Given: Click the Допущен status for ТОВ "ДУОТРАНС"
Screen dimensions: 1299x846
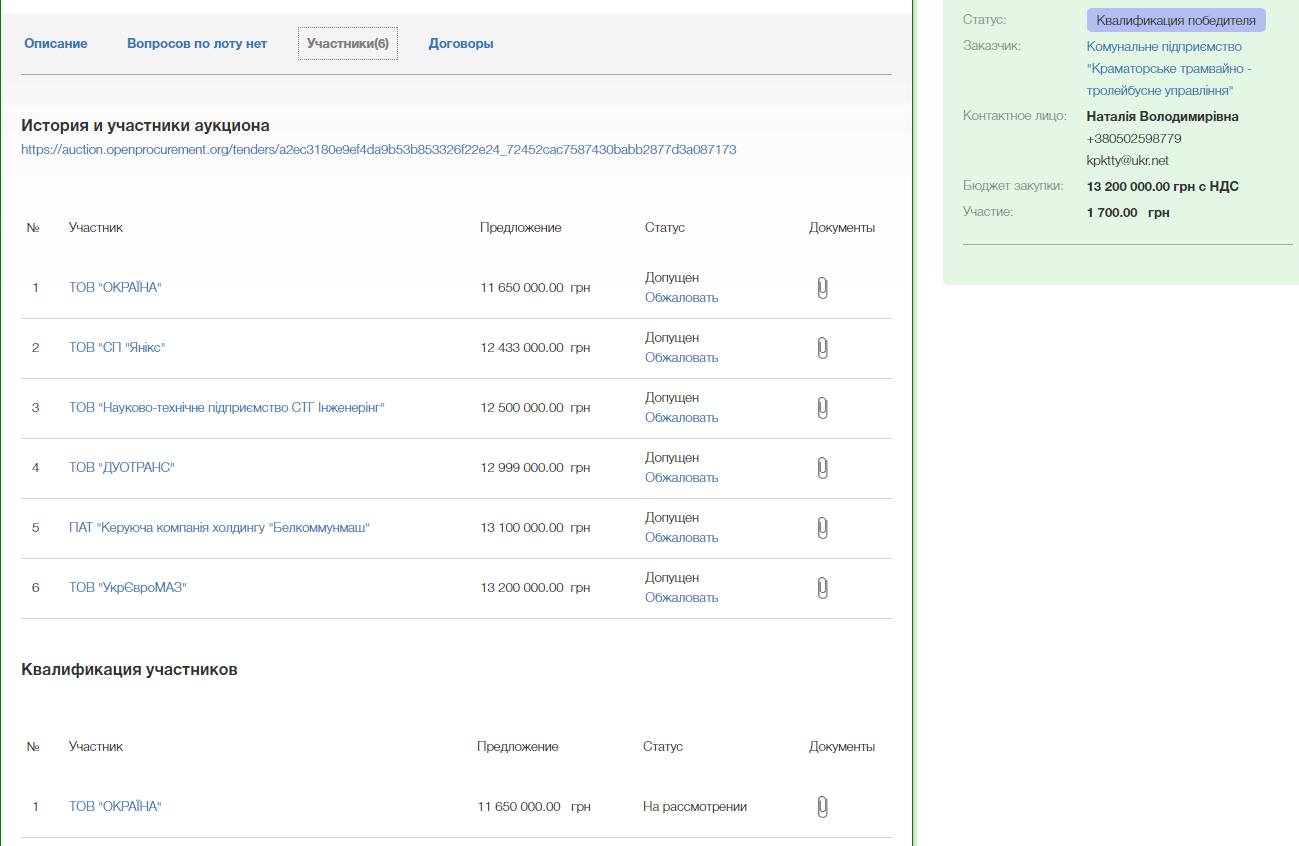Looking at the screenshot, I should coord(672,458).
